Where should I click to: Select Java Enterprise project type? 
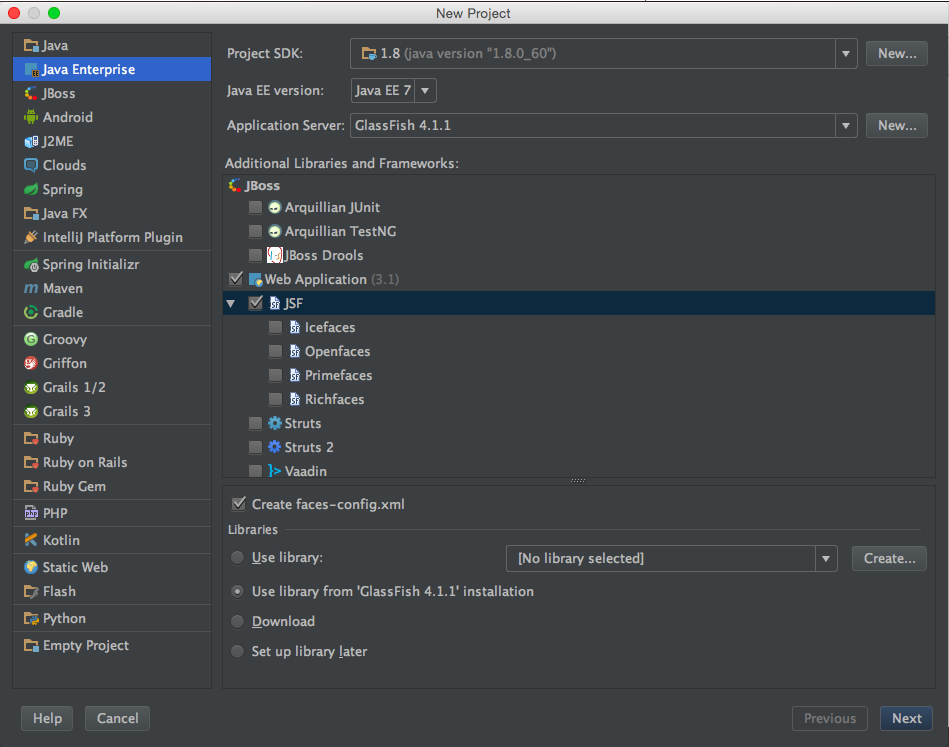coord(112,69)
